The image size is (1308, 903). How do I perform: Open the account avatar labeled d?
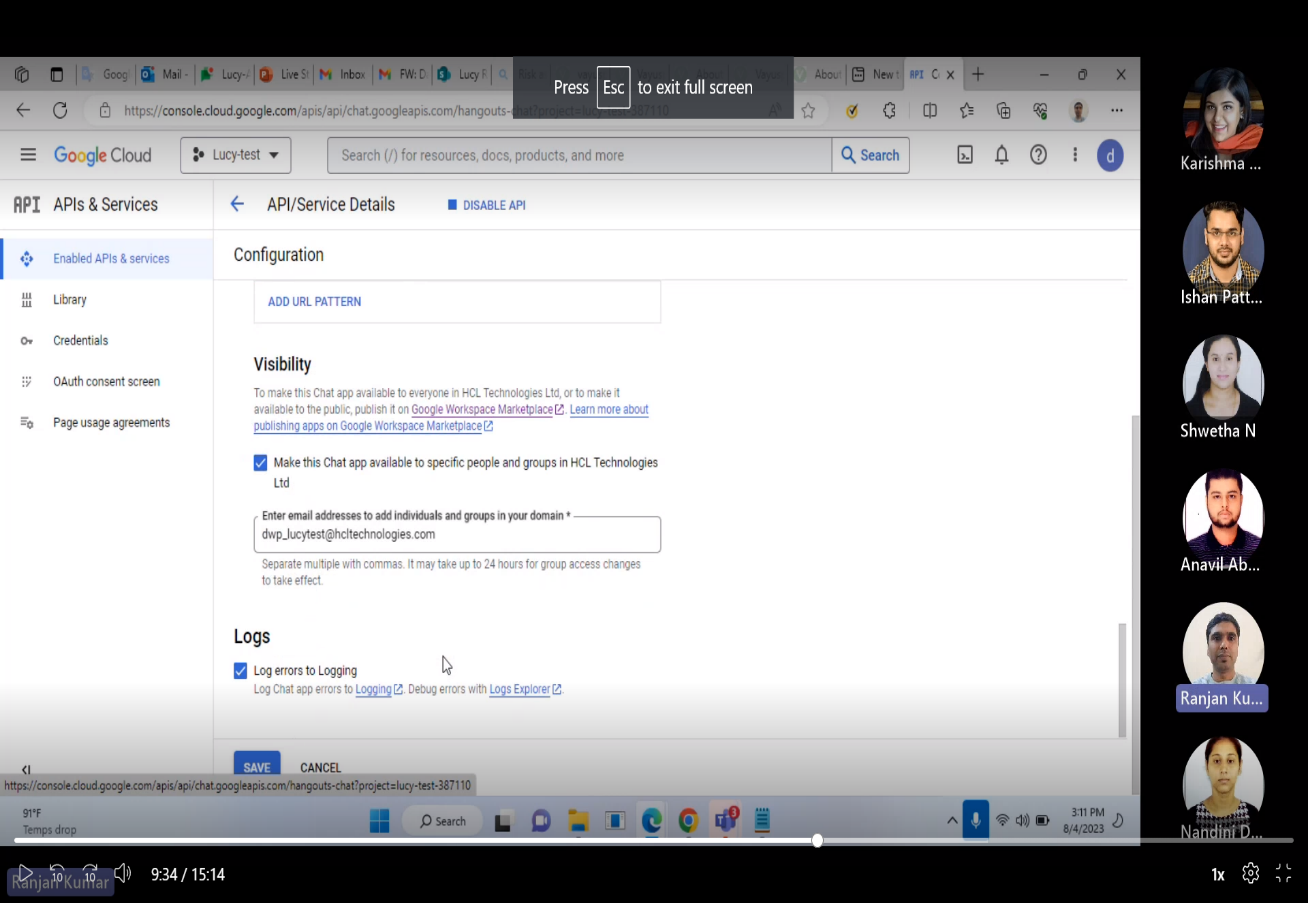1110,155
